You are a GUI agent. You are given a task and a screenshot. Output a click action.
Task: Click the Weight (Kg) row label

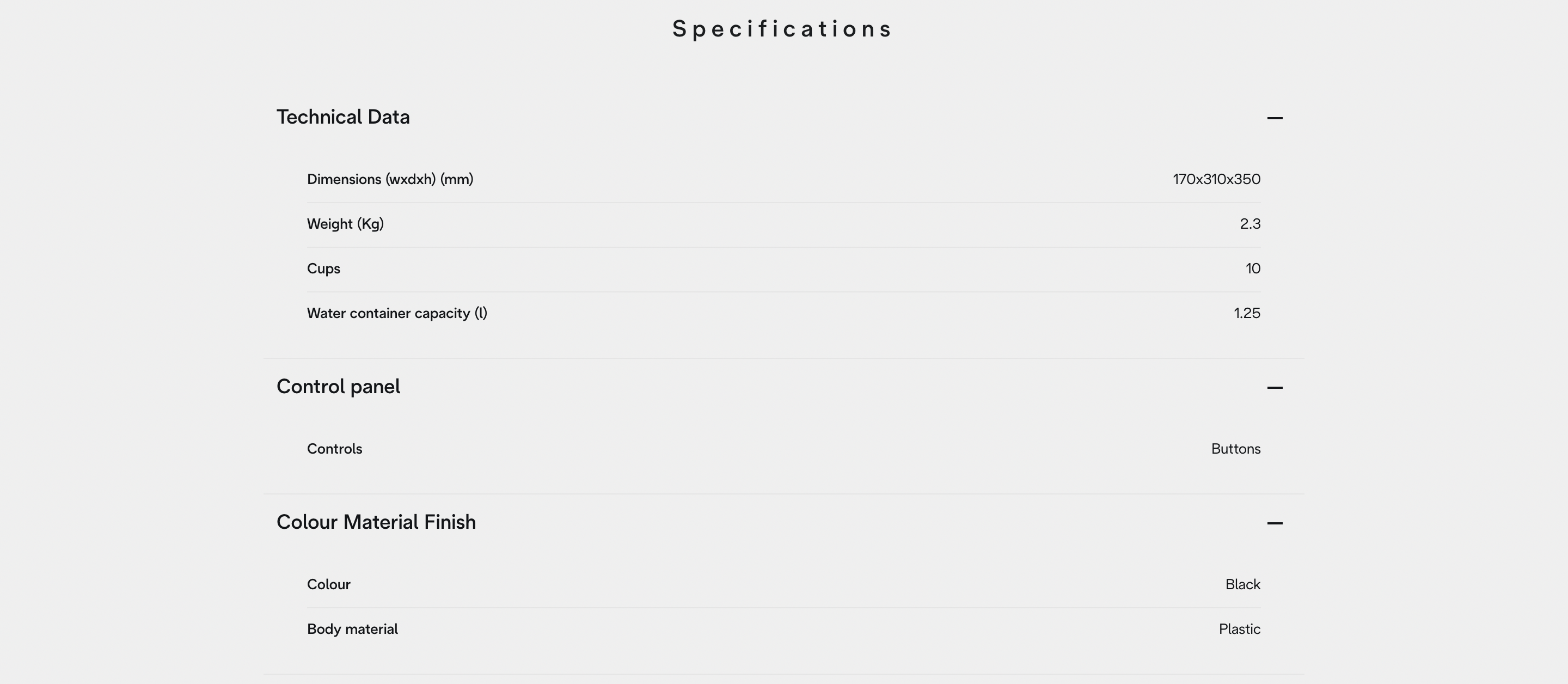(345, 224)
